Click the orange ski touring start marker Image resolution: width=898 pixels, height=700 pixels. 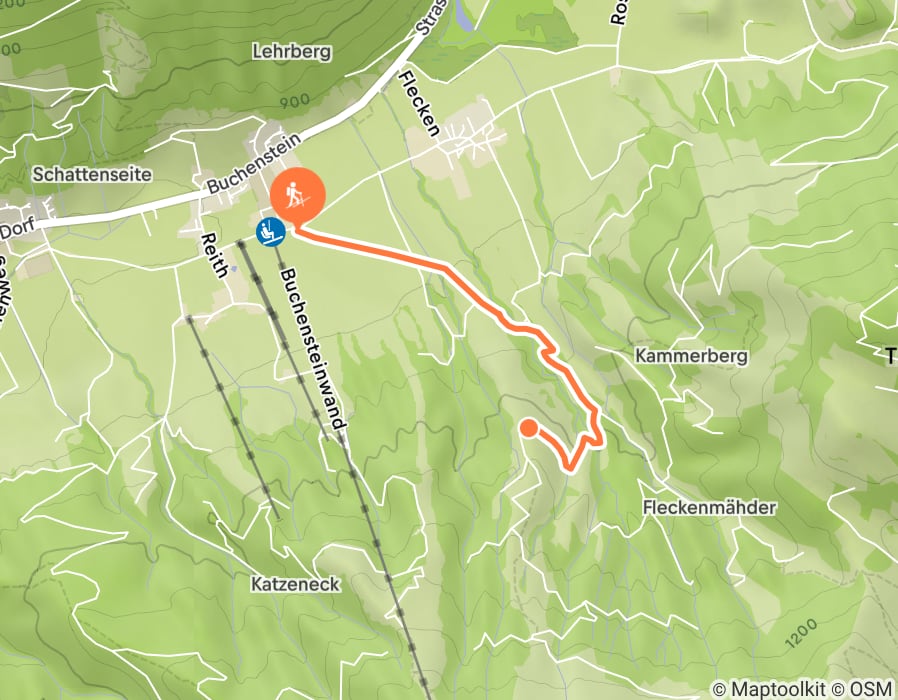coord(298,195)
